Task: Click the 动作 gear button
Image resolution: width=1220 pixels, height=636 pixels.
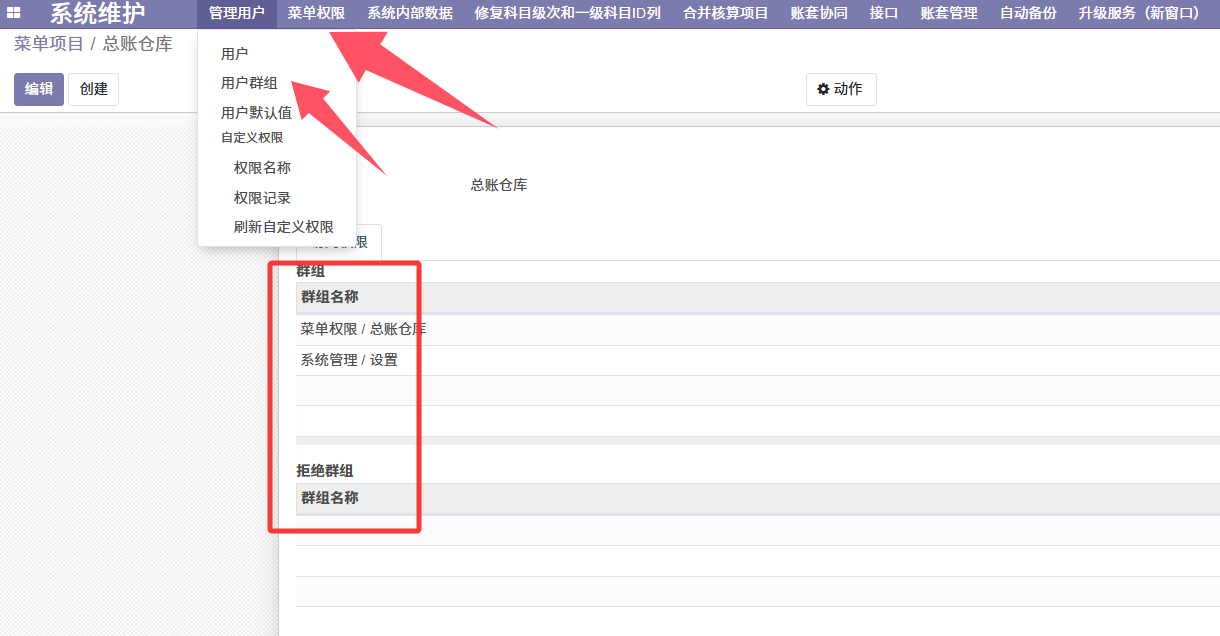Action: [840, 89]
